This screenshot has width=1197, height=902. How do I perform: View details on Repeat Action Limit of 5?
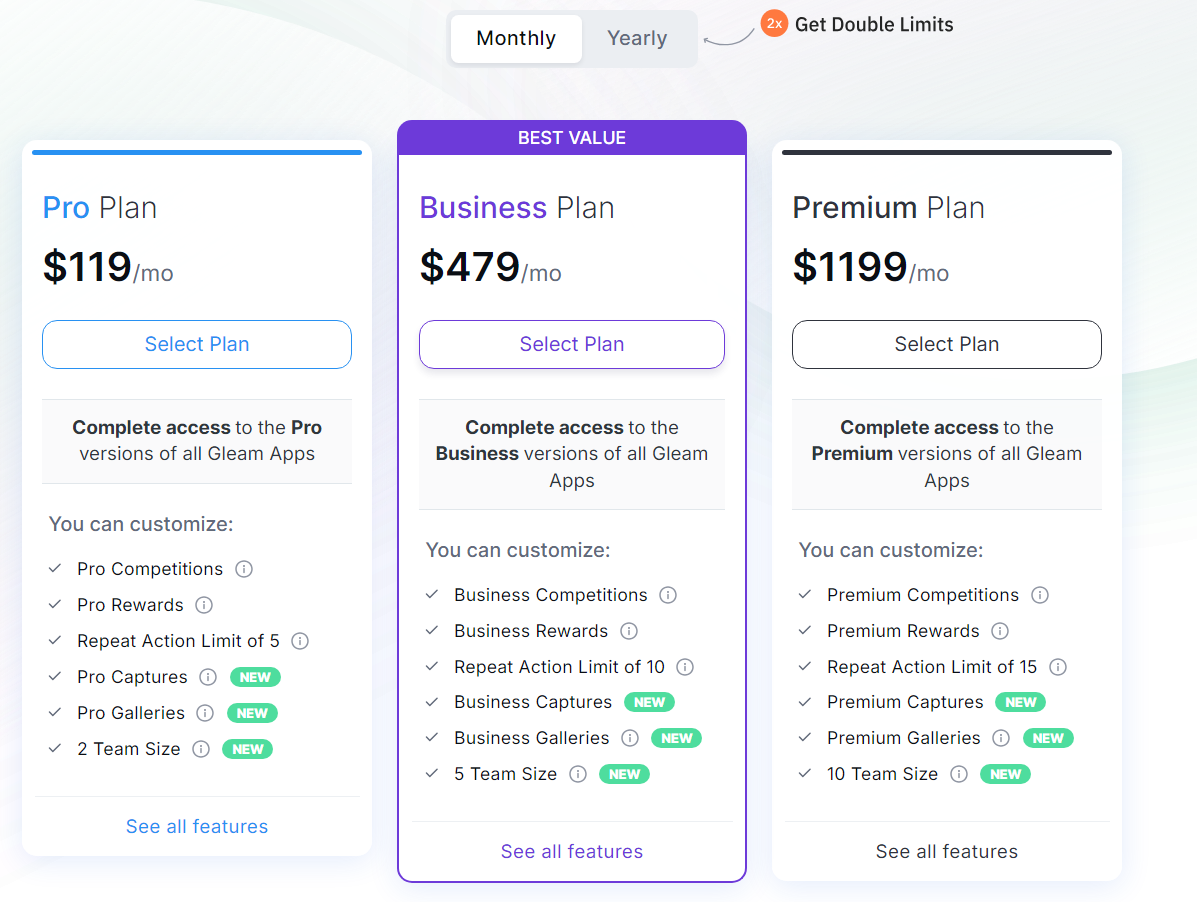coord(299,641)
